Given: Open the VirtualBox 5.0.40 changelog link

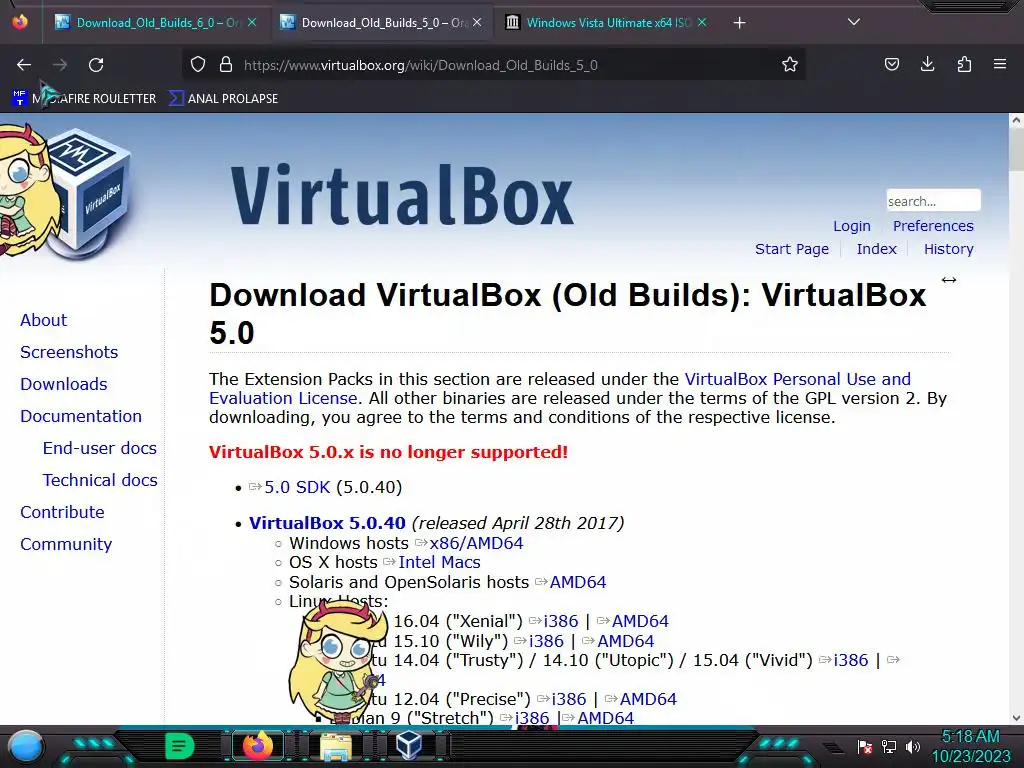Looking at the screenshot, I should click(x=327, y=523).
